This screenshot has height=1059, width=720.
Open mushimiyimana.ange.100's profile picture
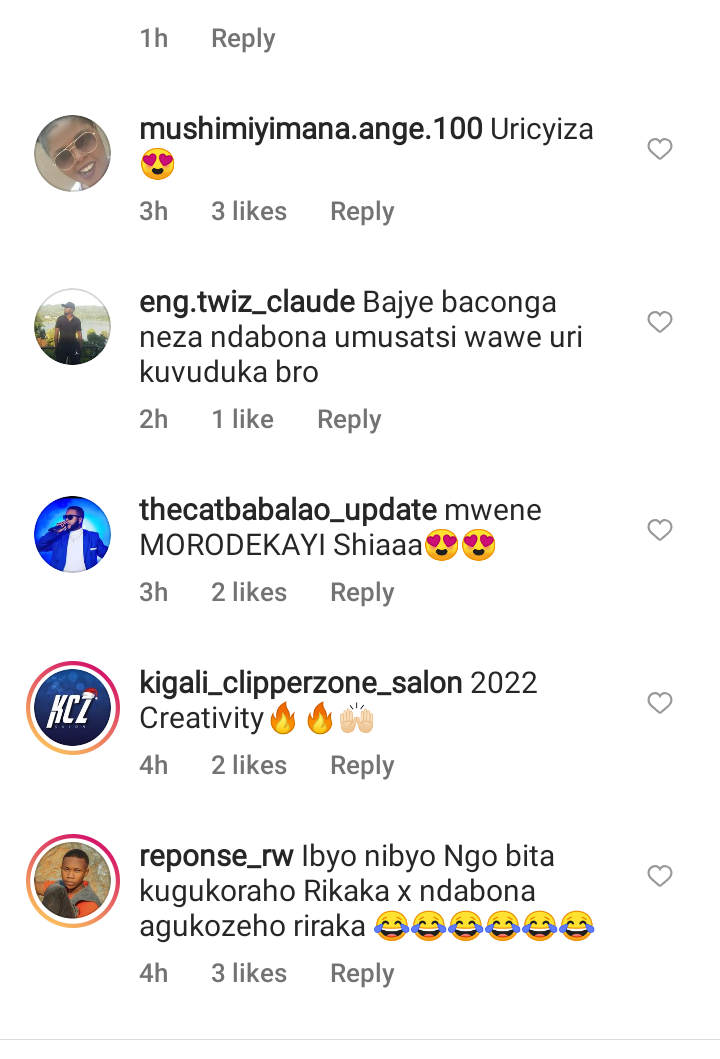pyautogui.click(x=72, y=153)
